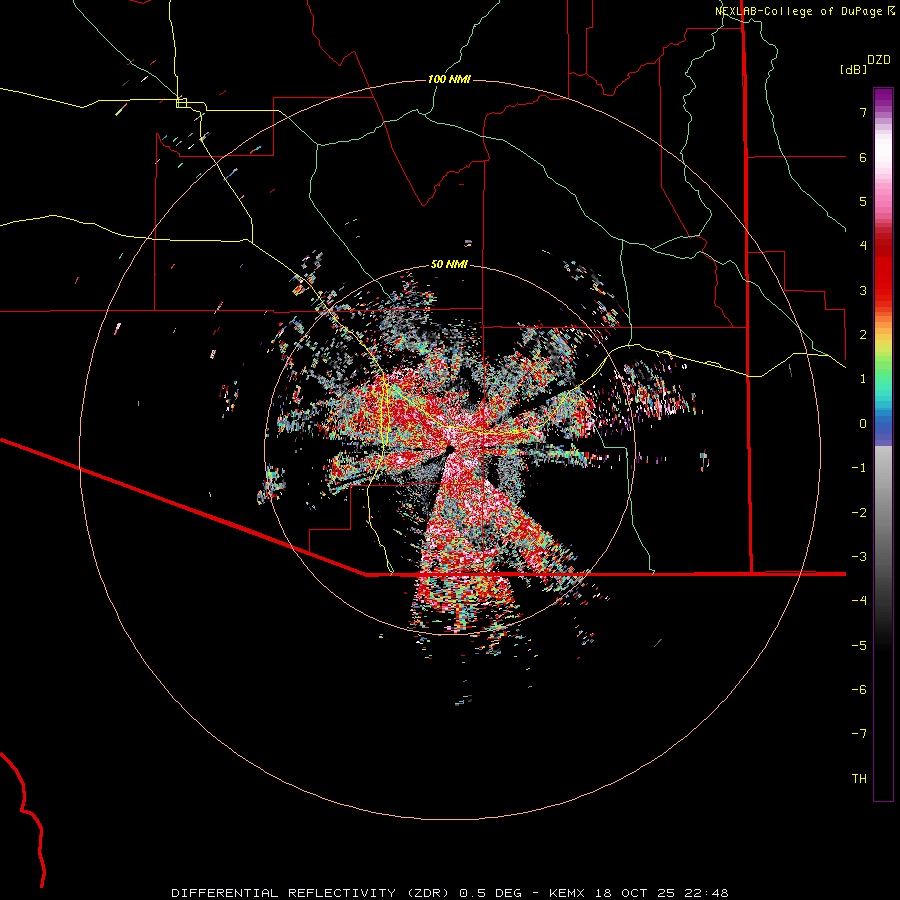Click the 3 value on color scale
The width and height of the screenshot is (900, 900).
(x=863, y=290)
